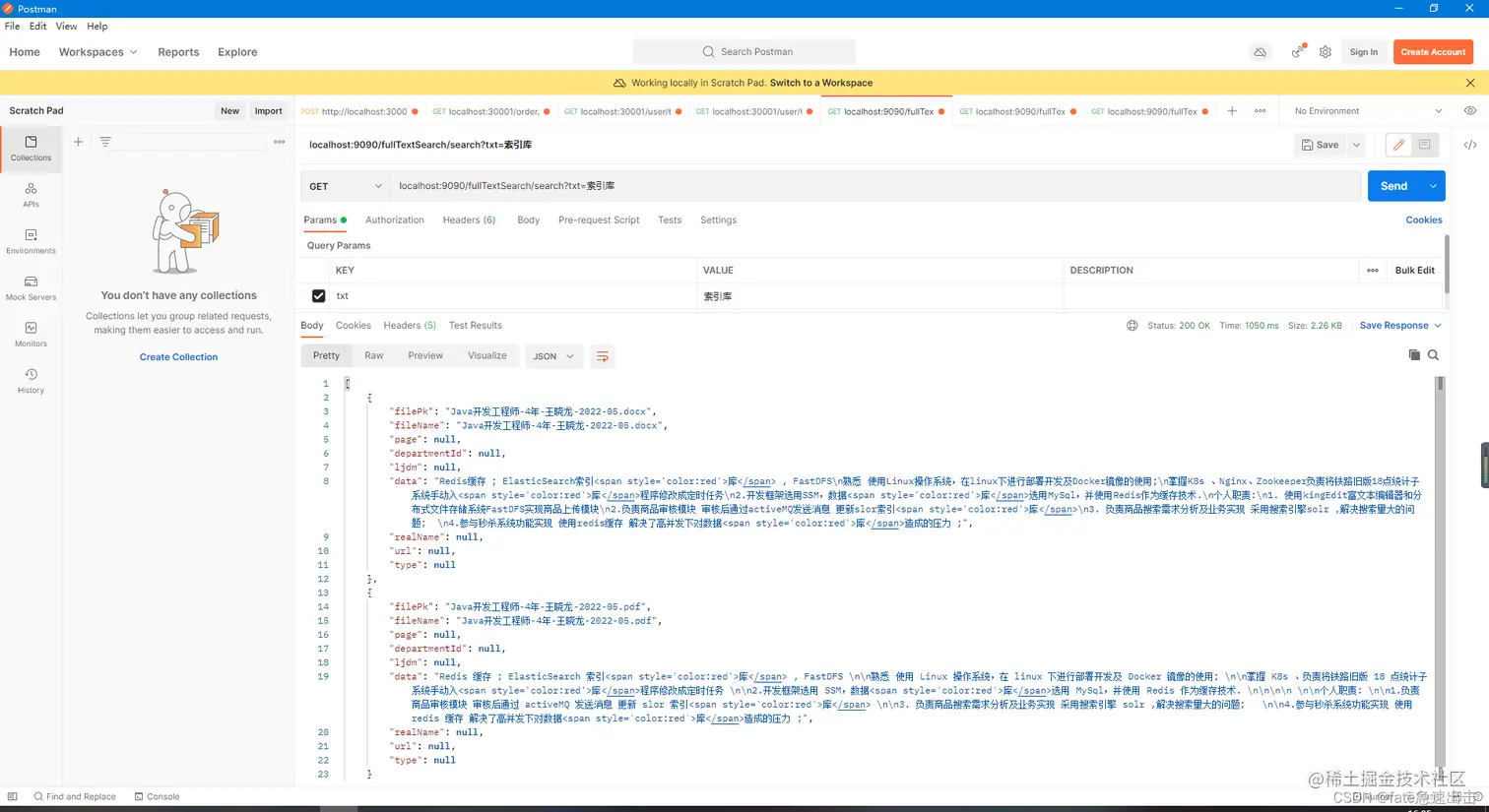Open the Environments sidebar panel

coord(31,241)
